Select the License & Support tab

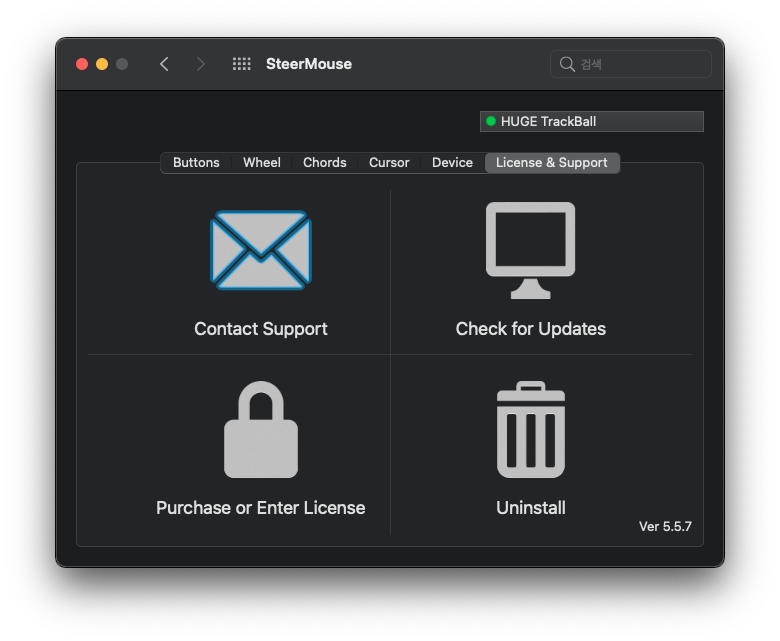(552, 163)
